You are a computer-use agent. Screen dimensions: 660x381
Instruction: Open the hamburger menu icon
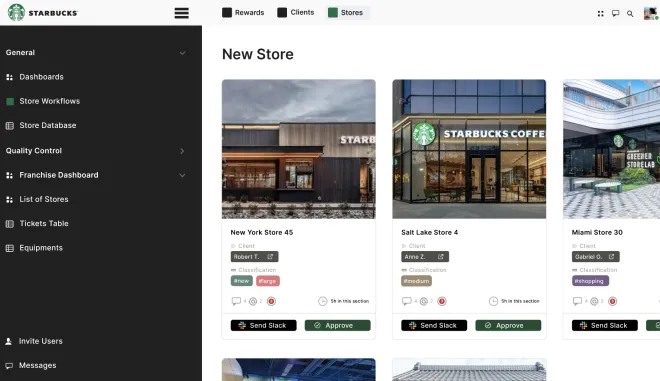[181, 13]
